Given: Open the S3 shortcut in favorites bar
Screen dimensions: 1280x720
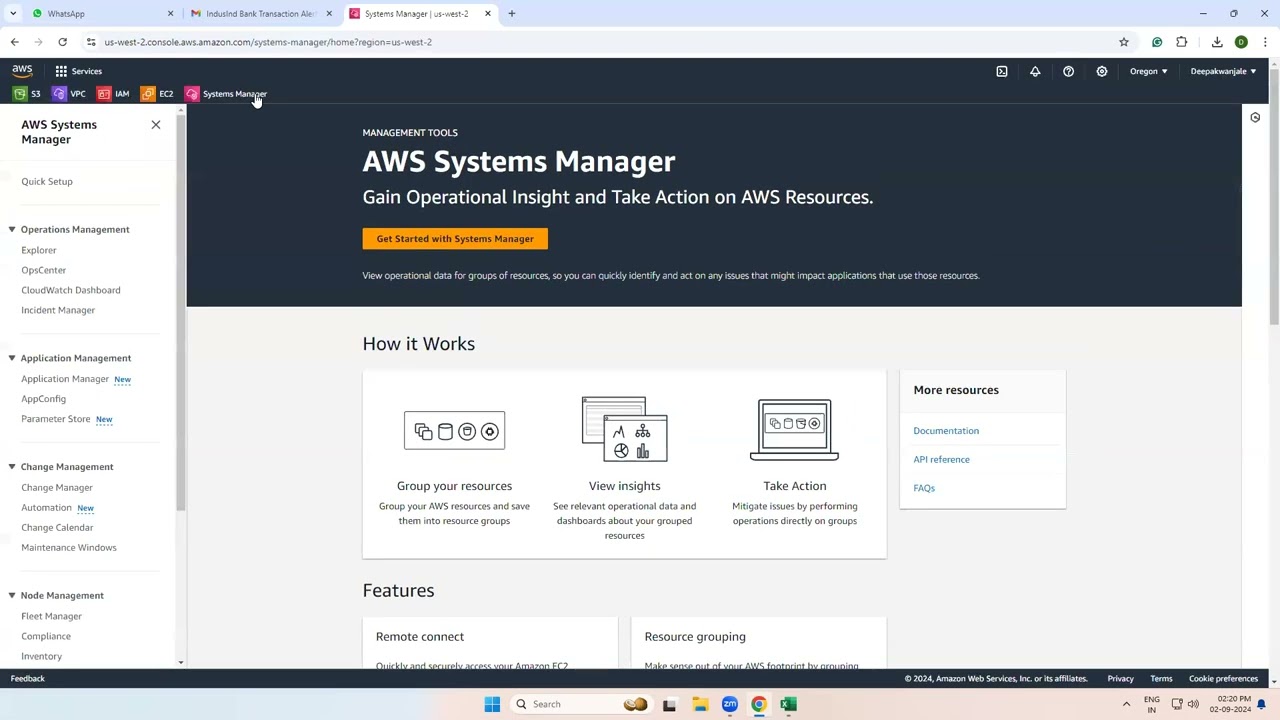Looking at the screenshot, I should pyautogui.click(x=27, y=94).
